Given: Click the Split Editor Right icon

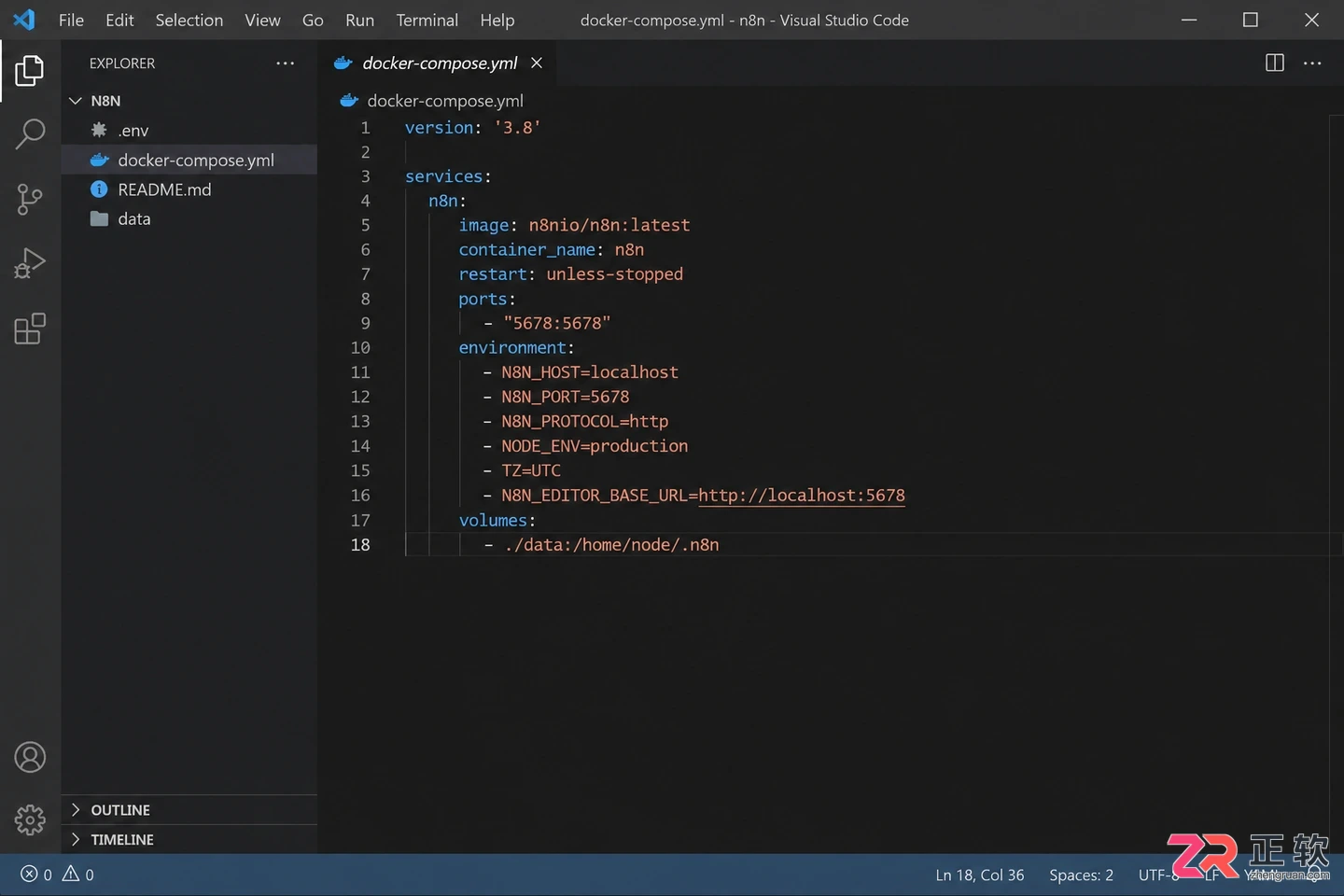Looking at the screenshot, I should coord(1274,63).
